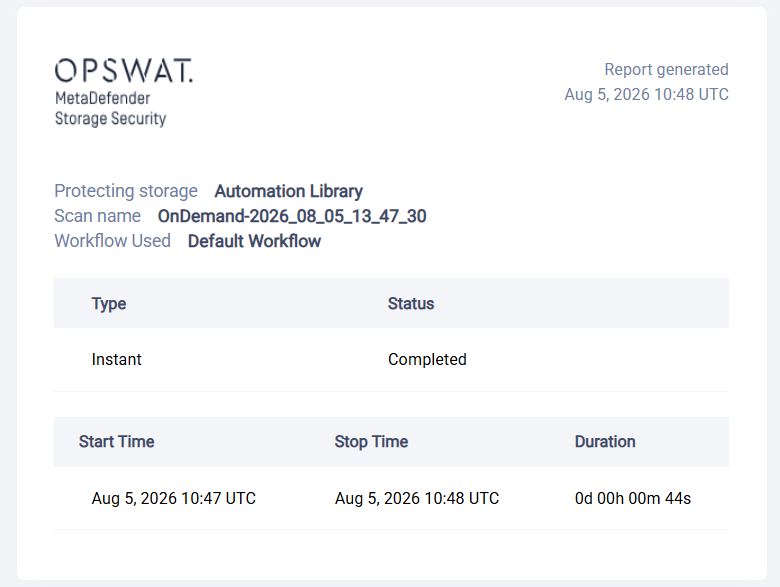The width and height of the screenshot is (780, 587).
Task: Select the Automation Library storage name
Action: click(x=289, y=191)
